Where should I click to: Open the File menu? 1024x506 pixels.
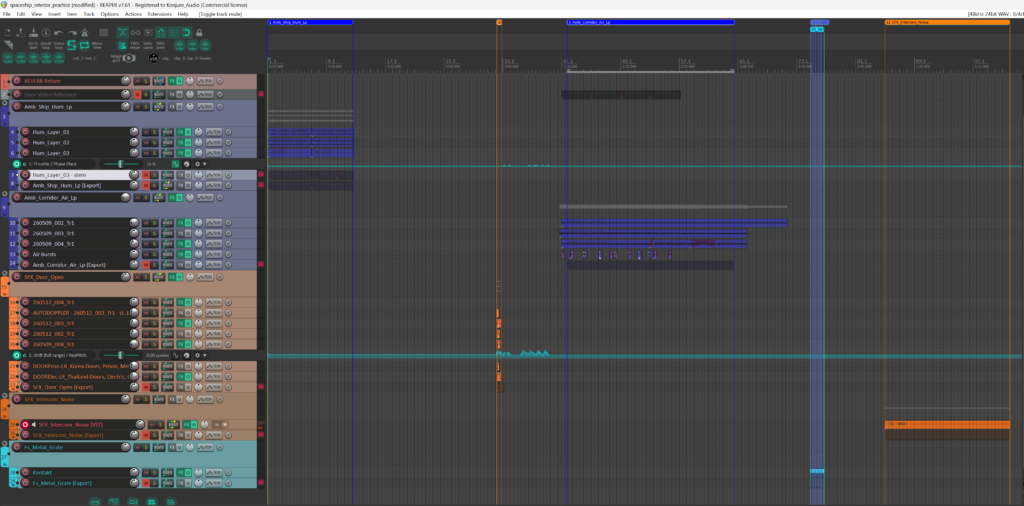7,14
